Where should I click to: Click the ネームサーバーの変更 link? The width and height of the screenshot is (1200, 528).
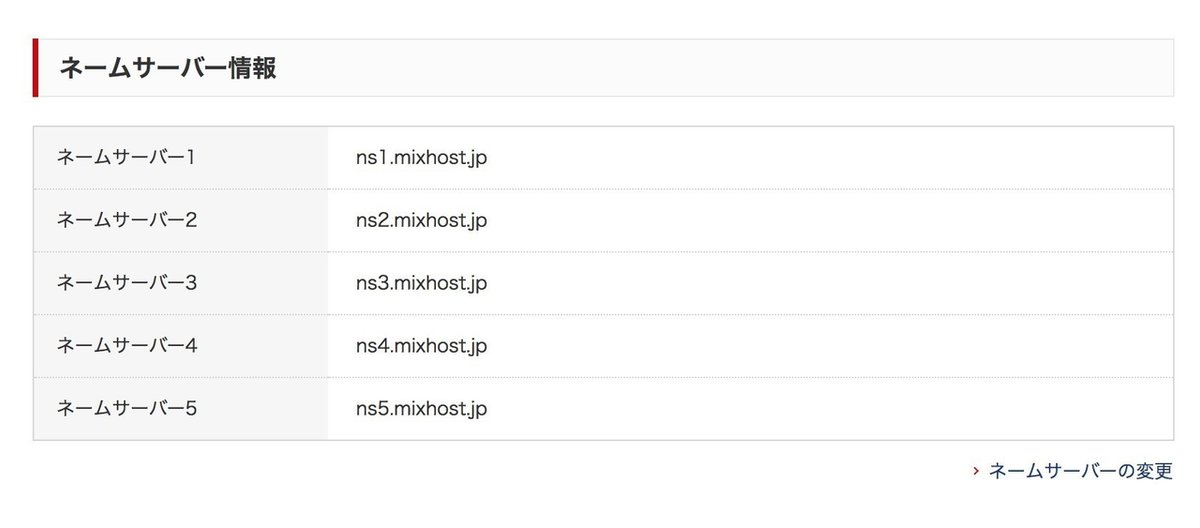(x=1080, y=471)
